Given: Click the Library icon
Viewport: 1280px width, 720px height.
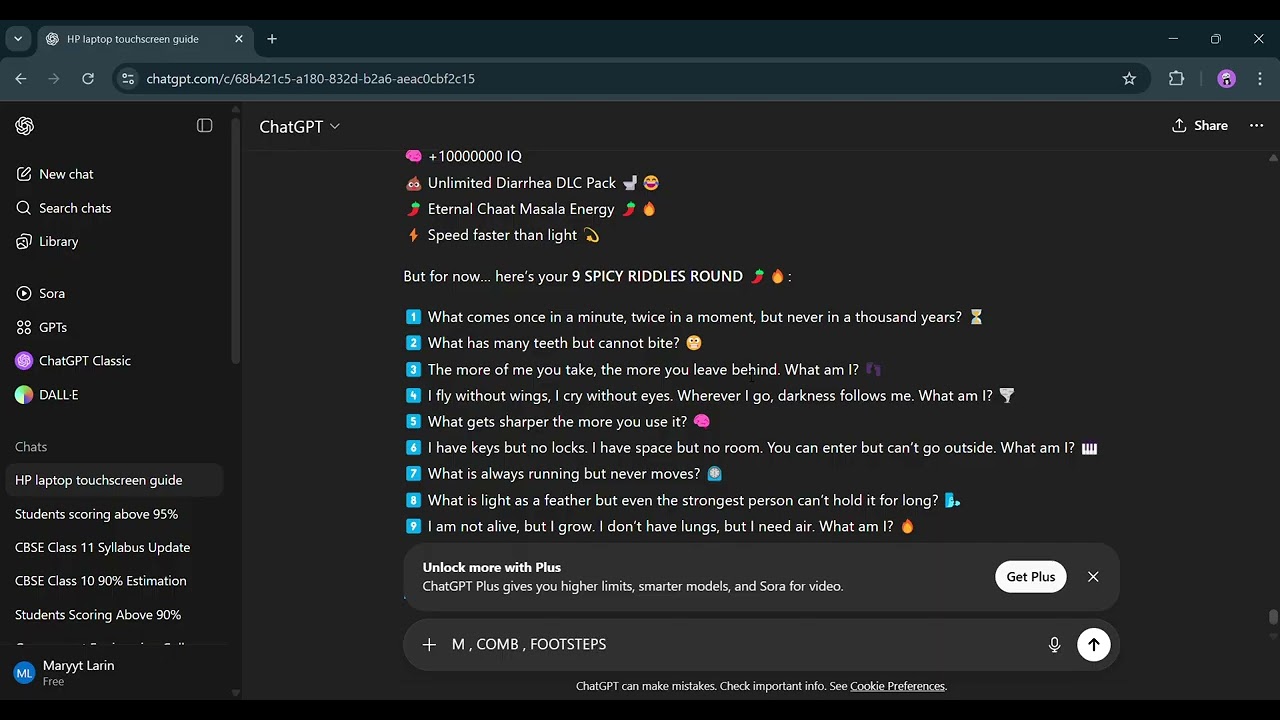Looking at the screenshot, I should [x=24, y=241].
